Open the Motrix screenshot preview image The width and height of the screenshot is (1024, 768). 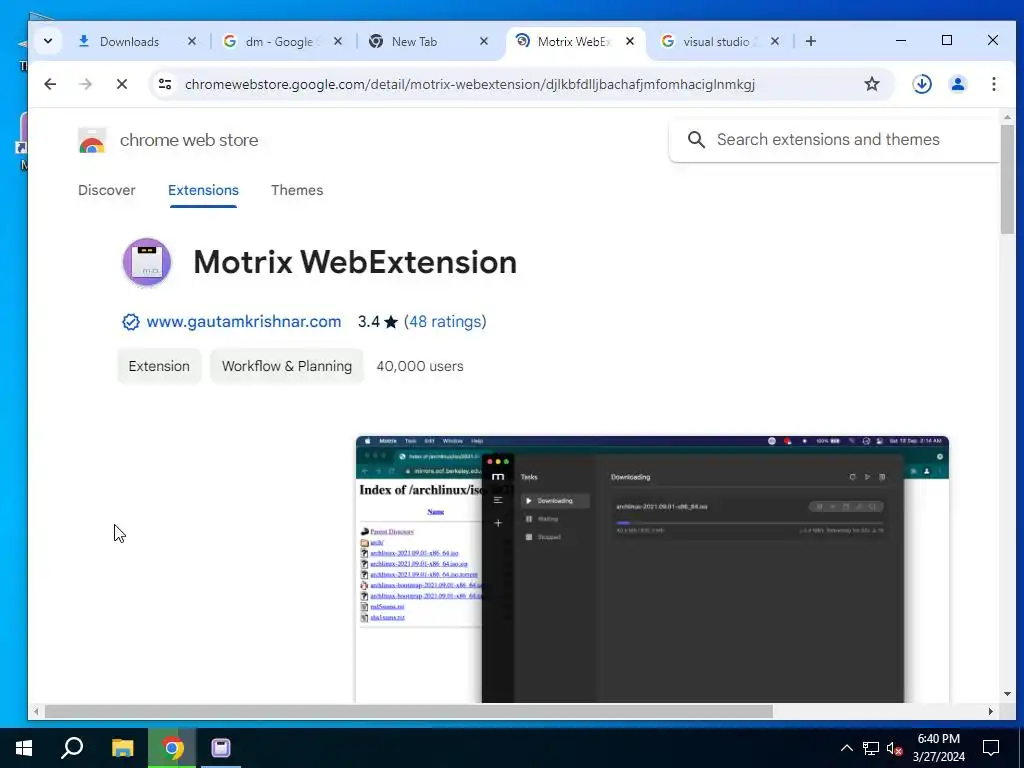[x=652, y=569]
